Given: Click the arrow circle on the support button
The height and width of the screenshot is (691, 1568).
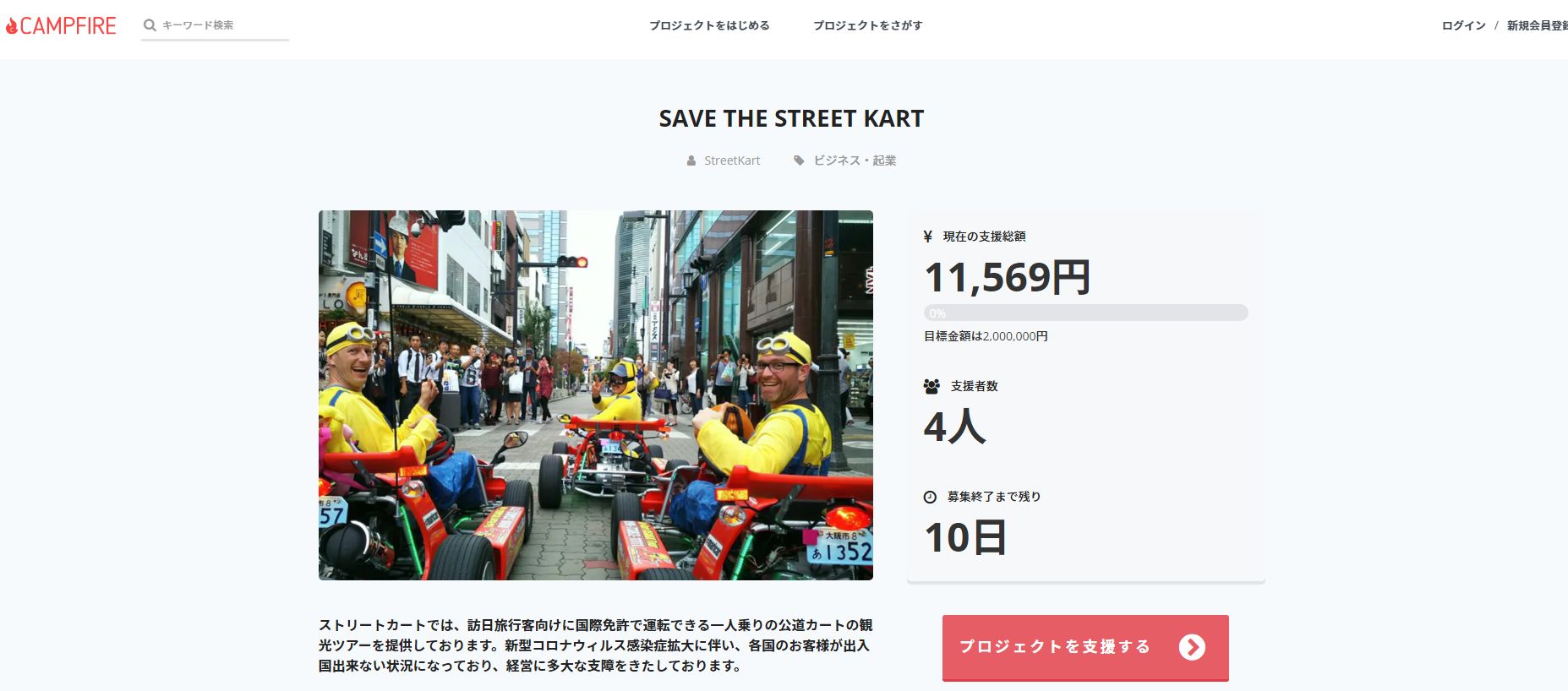Looking at the screenshot, I should click(1192, 647).
